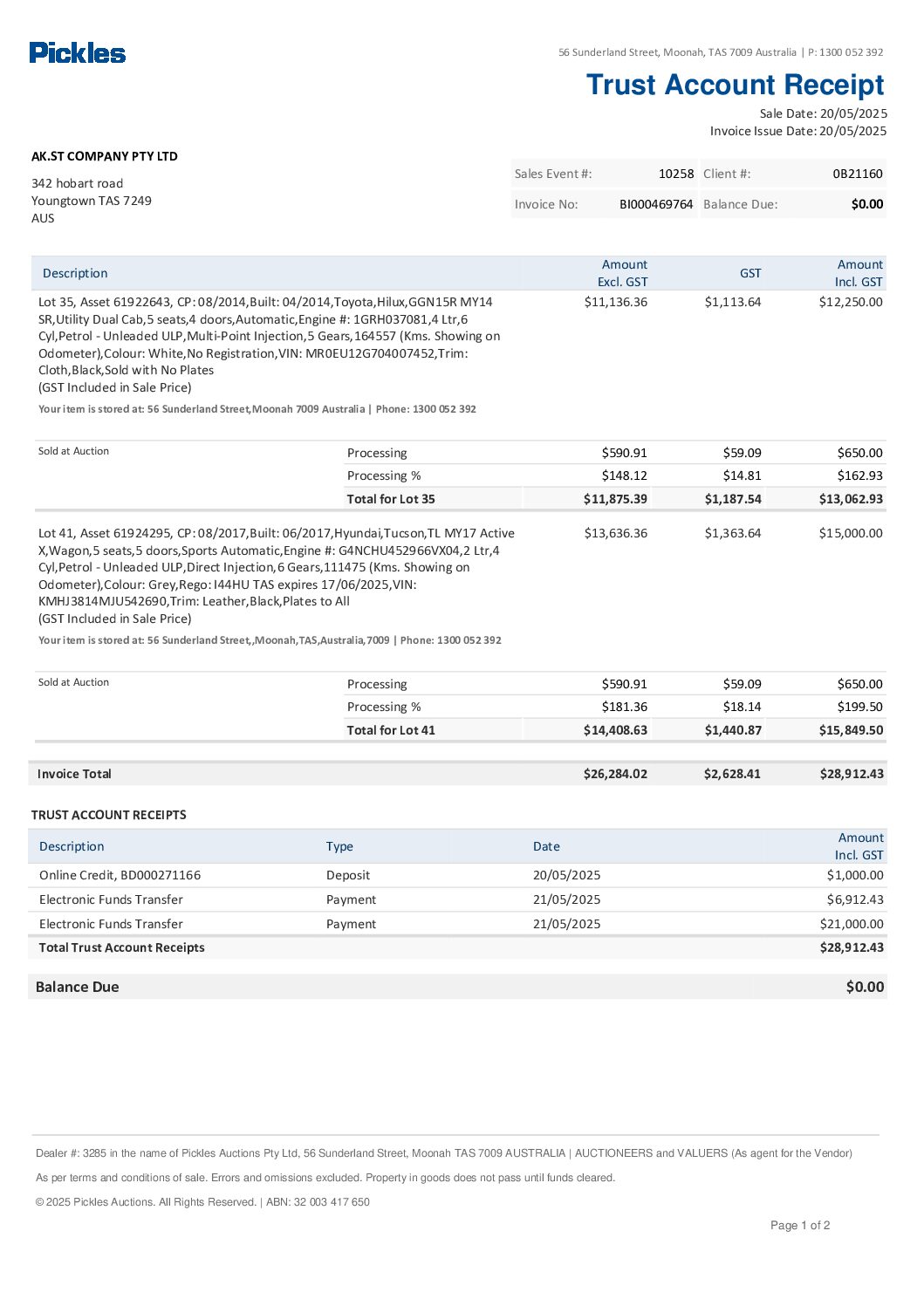Click the customer name "AK.ST COMPANY PTY LTD"
This screenshot has height=1306, width=924.
coord(105,156)
